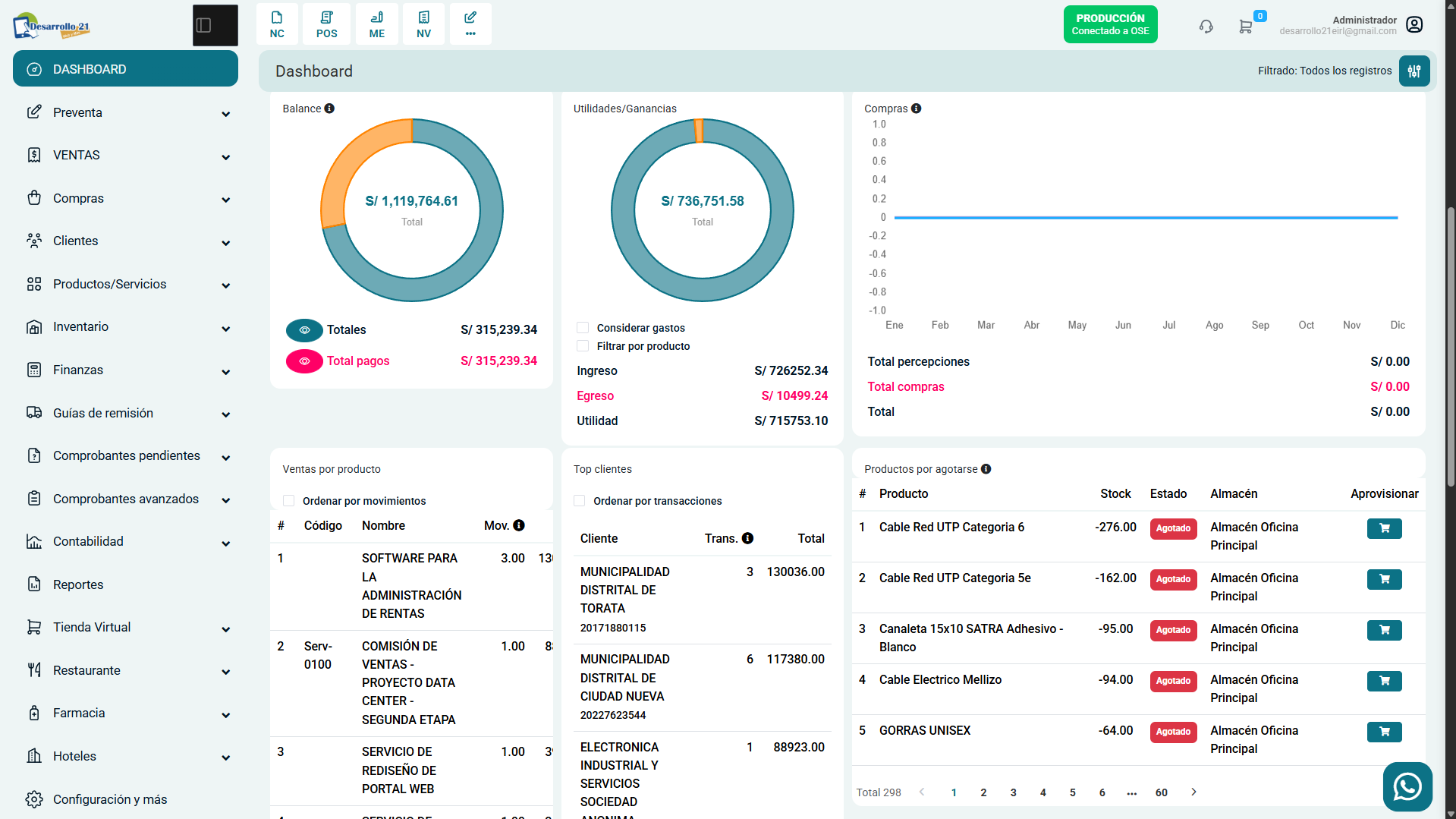Click the Desarrollo 21 logo
The image size is (1456, 819).
pos(51,25)
